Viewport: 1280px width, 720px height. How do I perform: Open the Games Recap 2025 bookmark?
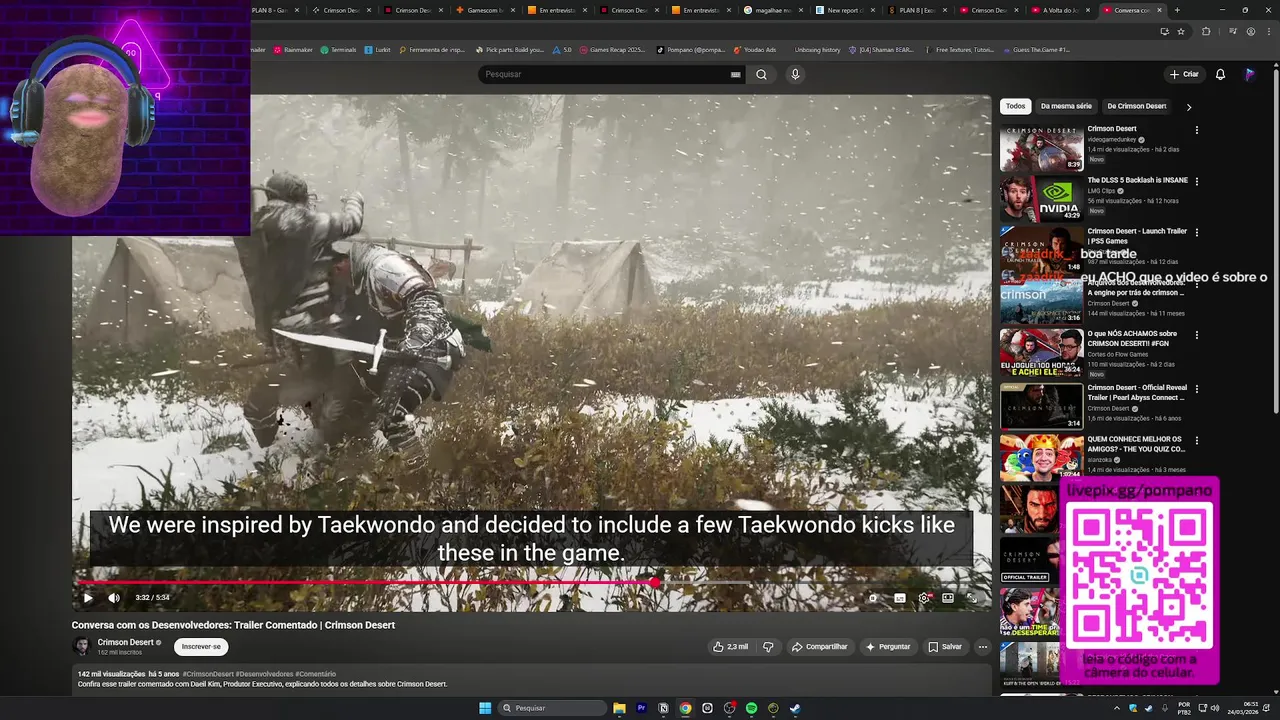tap(613, 49)
